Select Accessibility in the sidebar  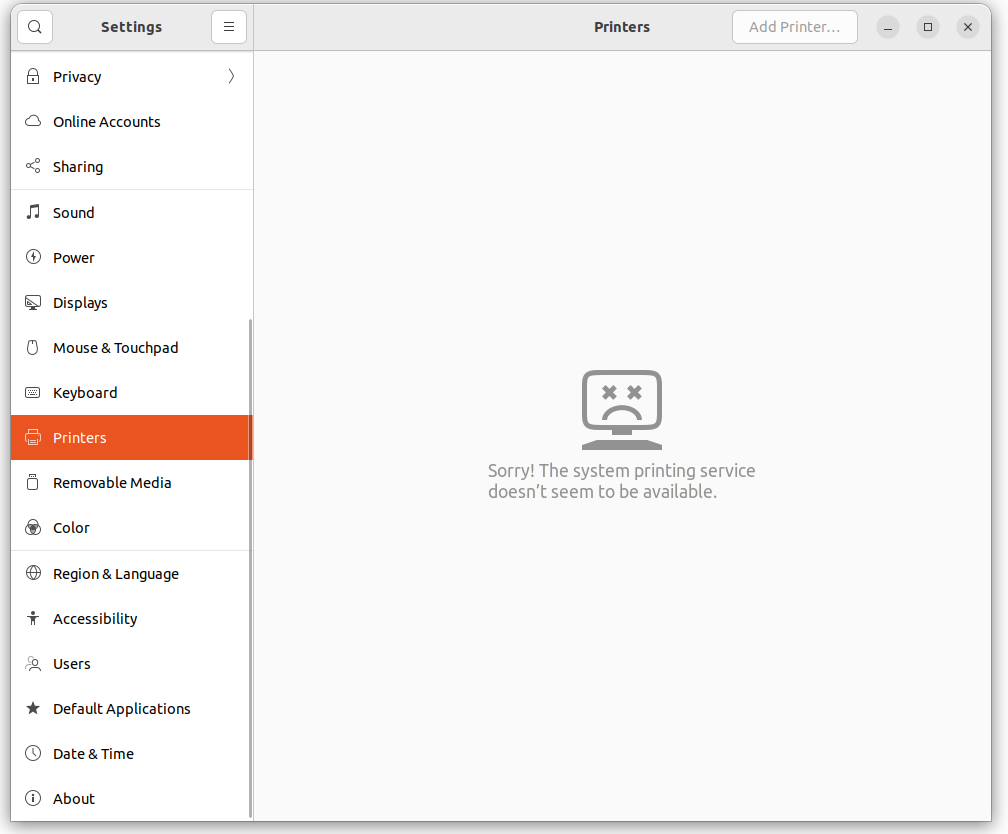coord(132,619)
